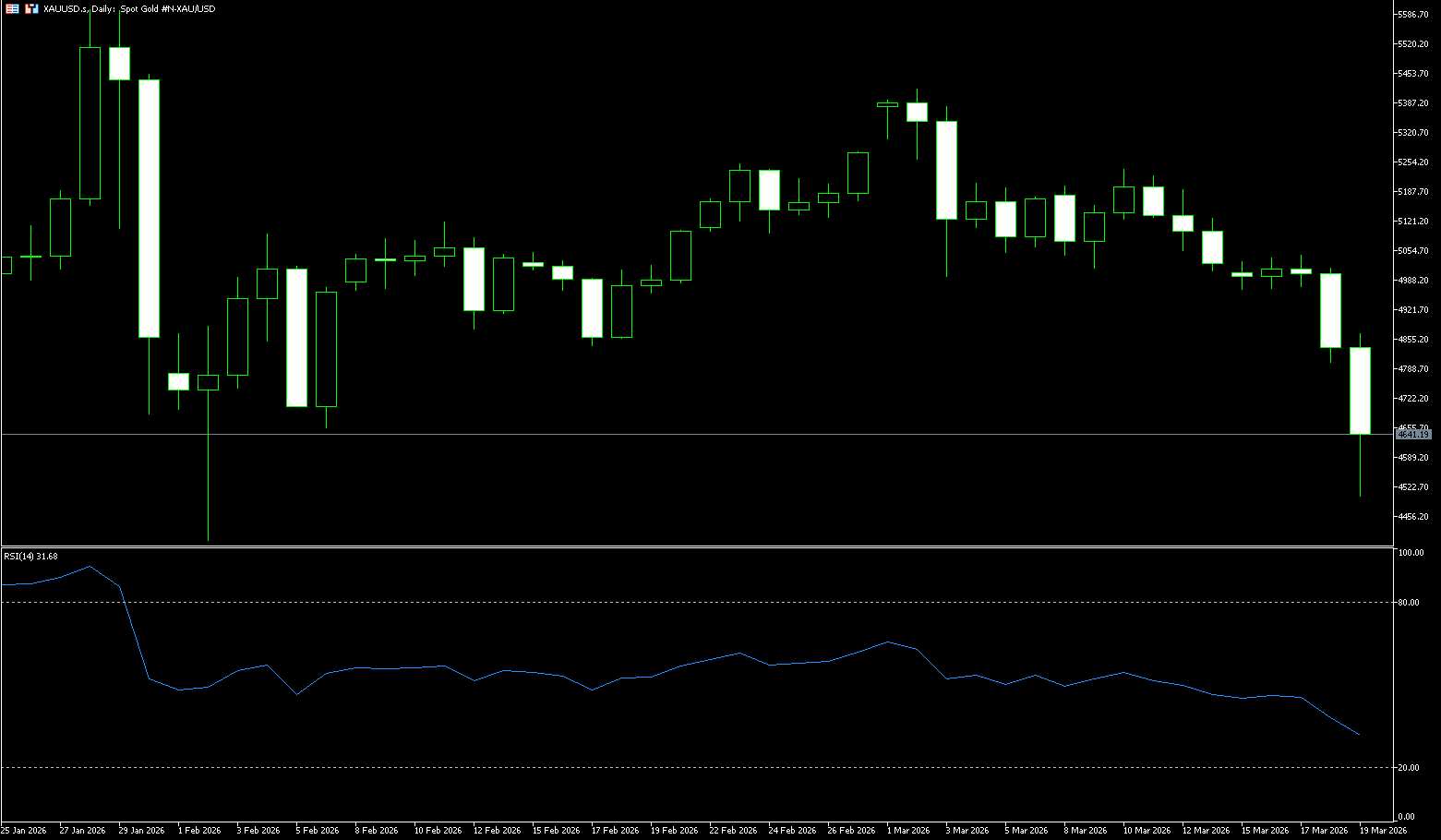The width and height of the screenshot is (1441, 840).
Task: Select the RSI(14) 31.68 indicator label
Action: [x=30, y=556]
